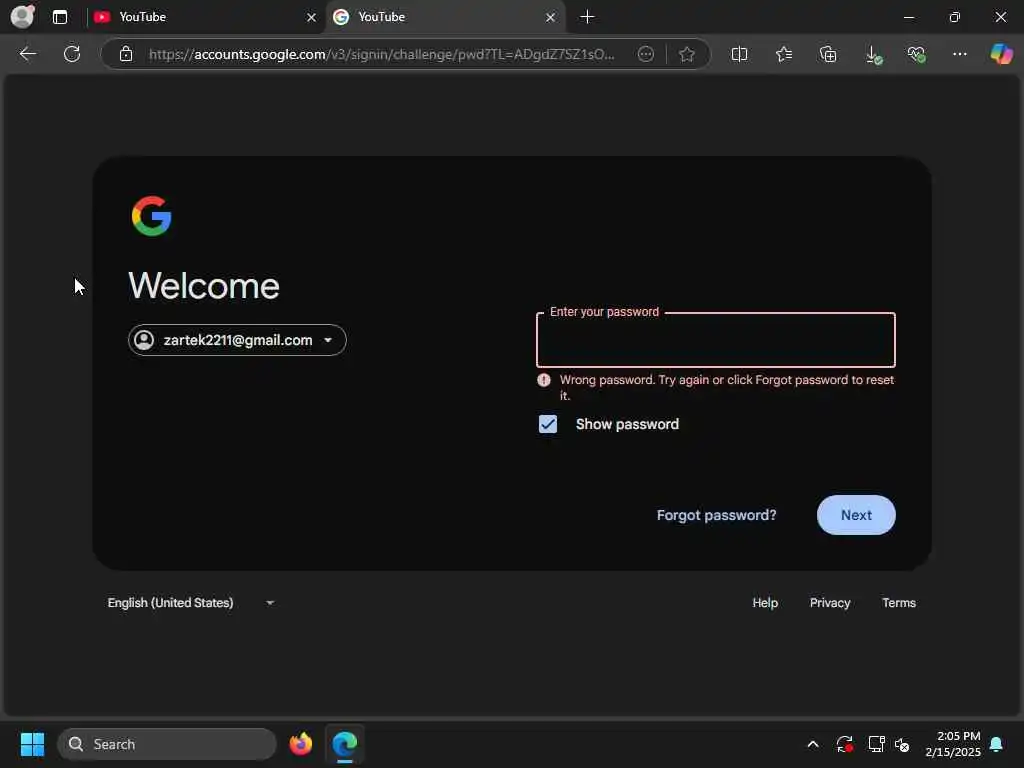Image resolution: width=1024 pixels, height=768 pixels.
Task: Open the clock showing 2:05 PM
Action: tap(953, 744)
